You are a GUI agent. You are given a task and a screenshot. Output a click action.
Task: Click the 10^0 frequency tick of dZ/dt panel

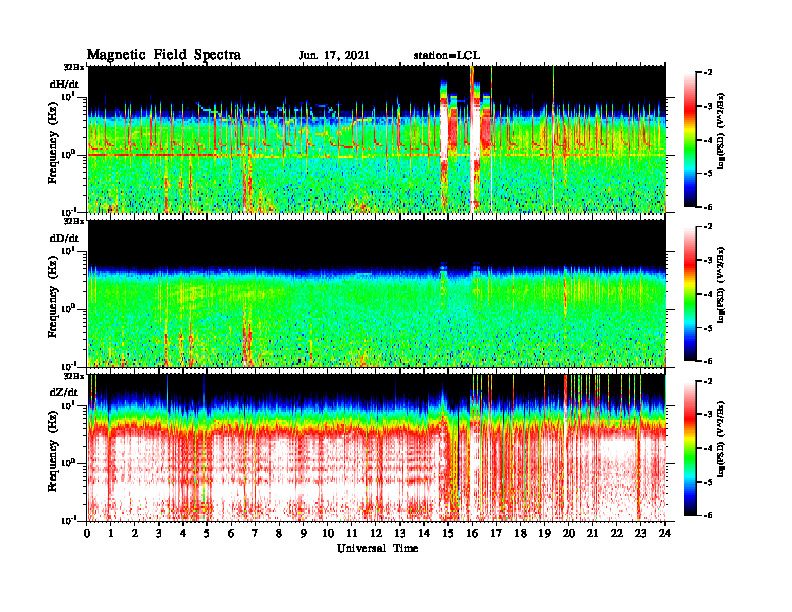(x=68, y=463)
